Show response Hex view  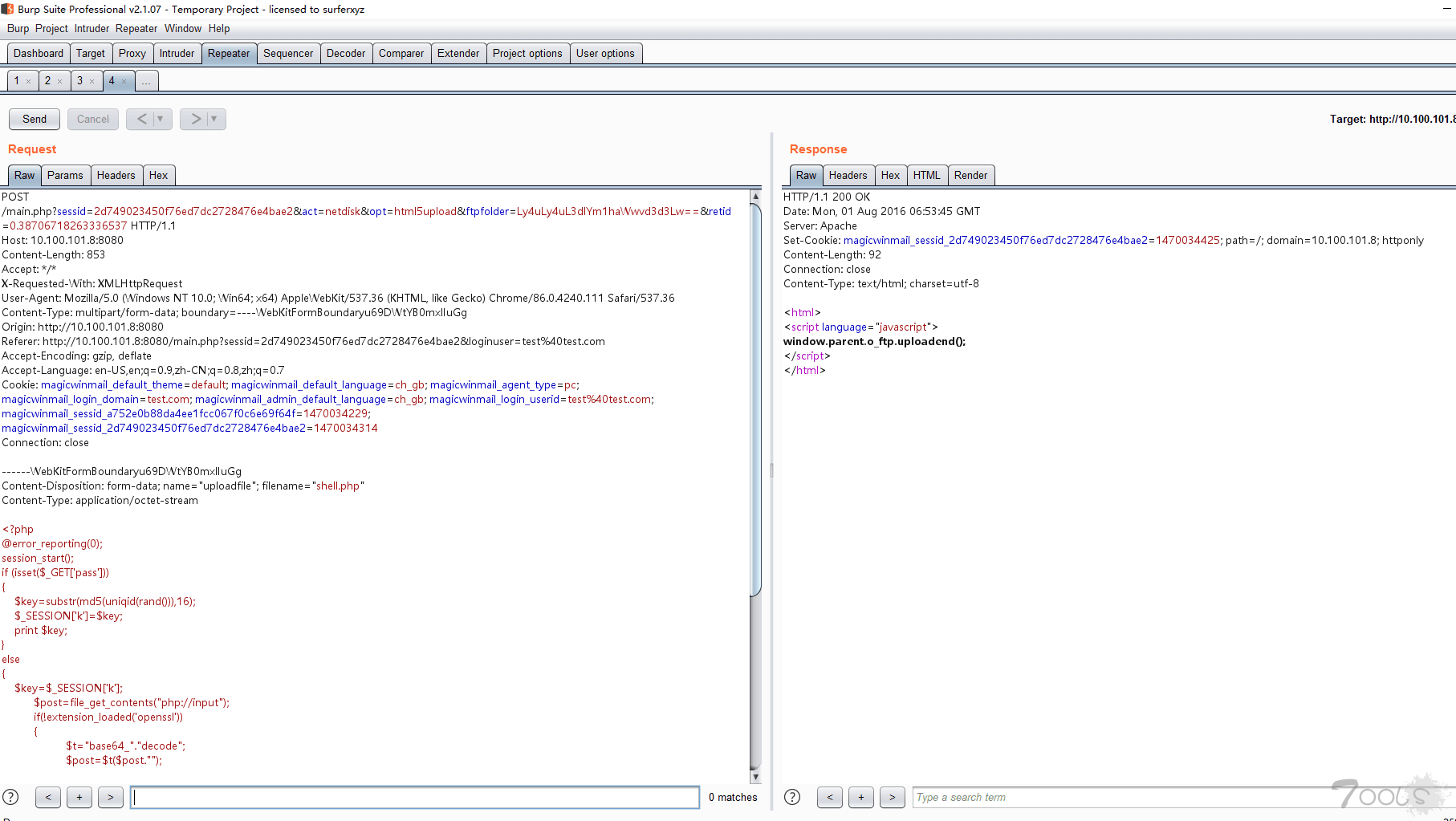[x=891, y=175]
